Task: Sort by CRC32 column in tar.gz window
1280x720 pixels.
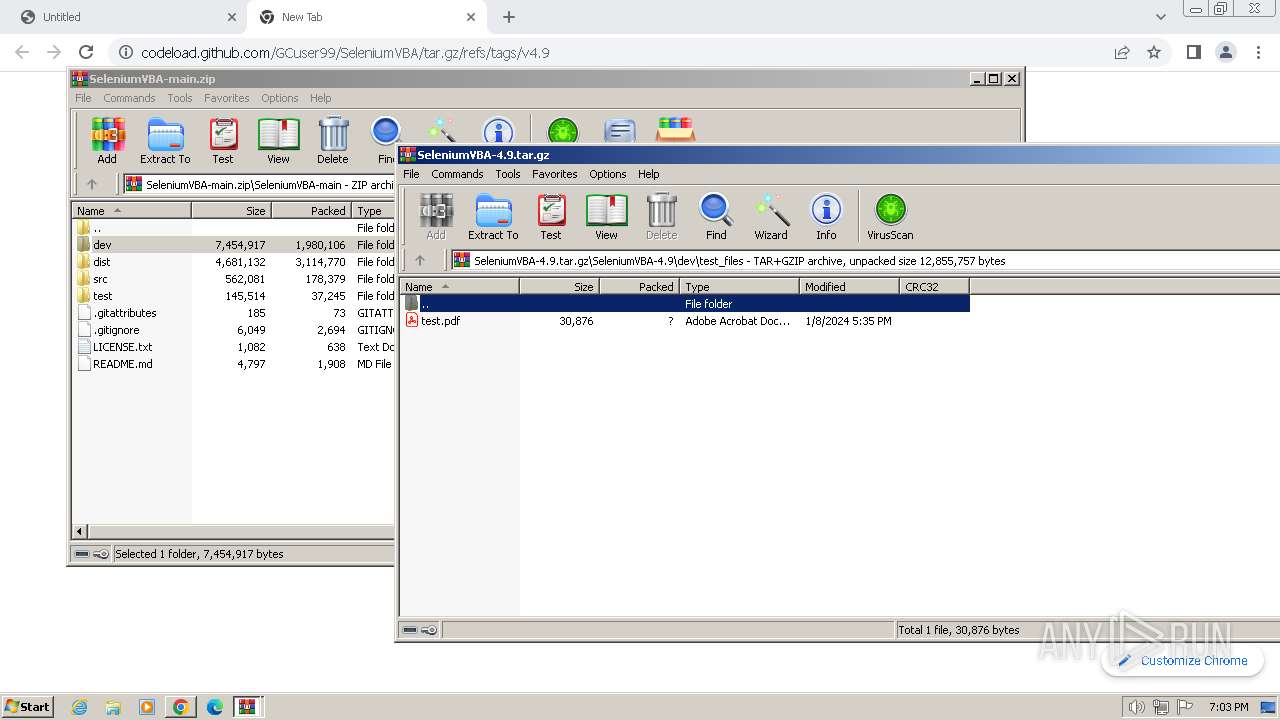Action: [x=934, y=286]
